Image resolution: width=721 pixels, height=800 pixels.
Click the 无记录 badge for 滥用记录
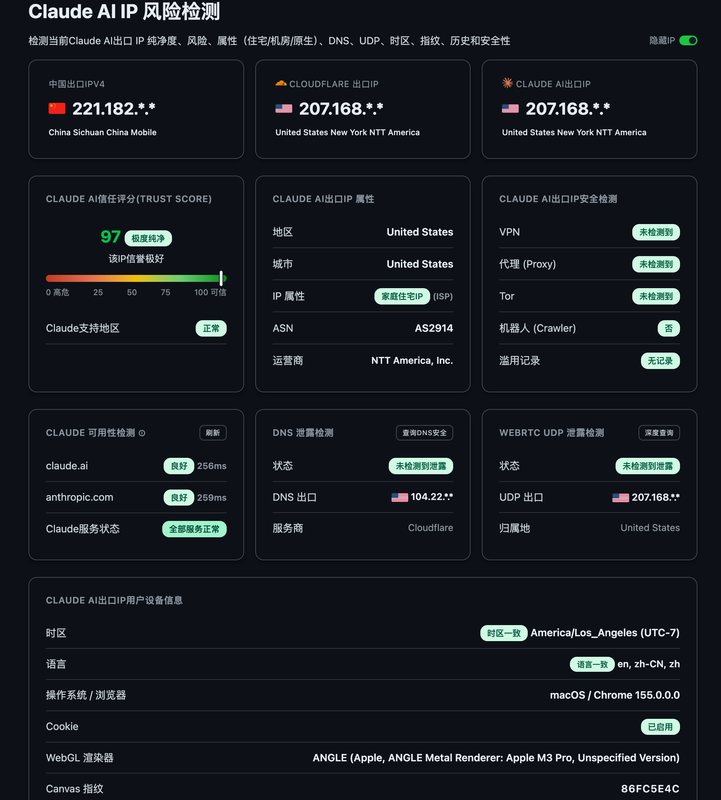pyautogui.click(x=660, y=361)
